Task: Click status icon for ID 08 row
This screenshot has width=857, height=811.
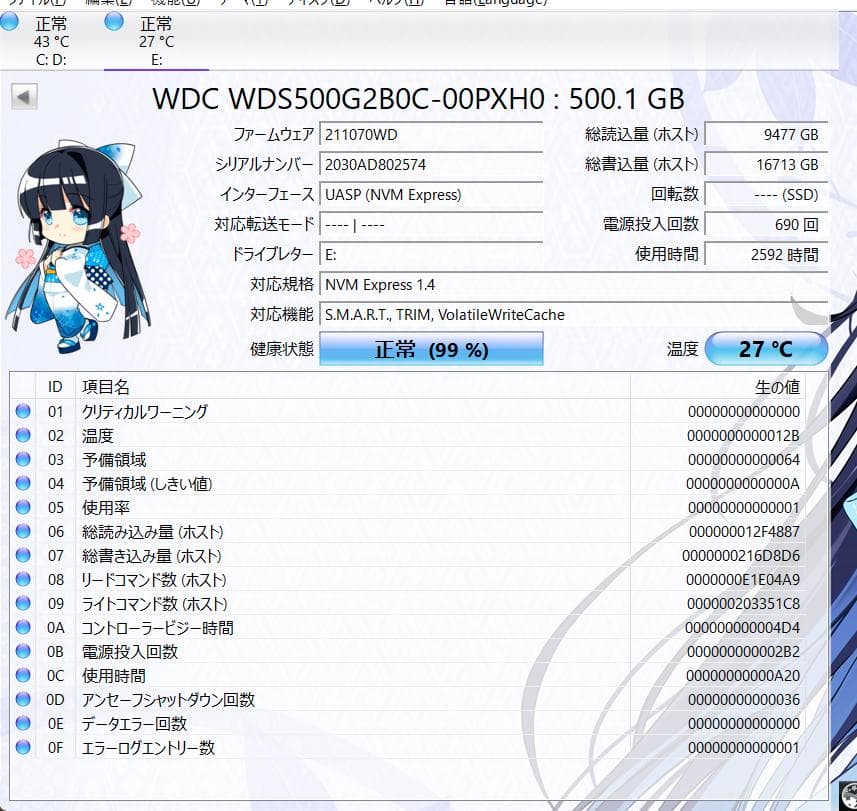Action: click(x=23, y=579)
